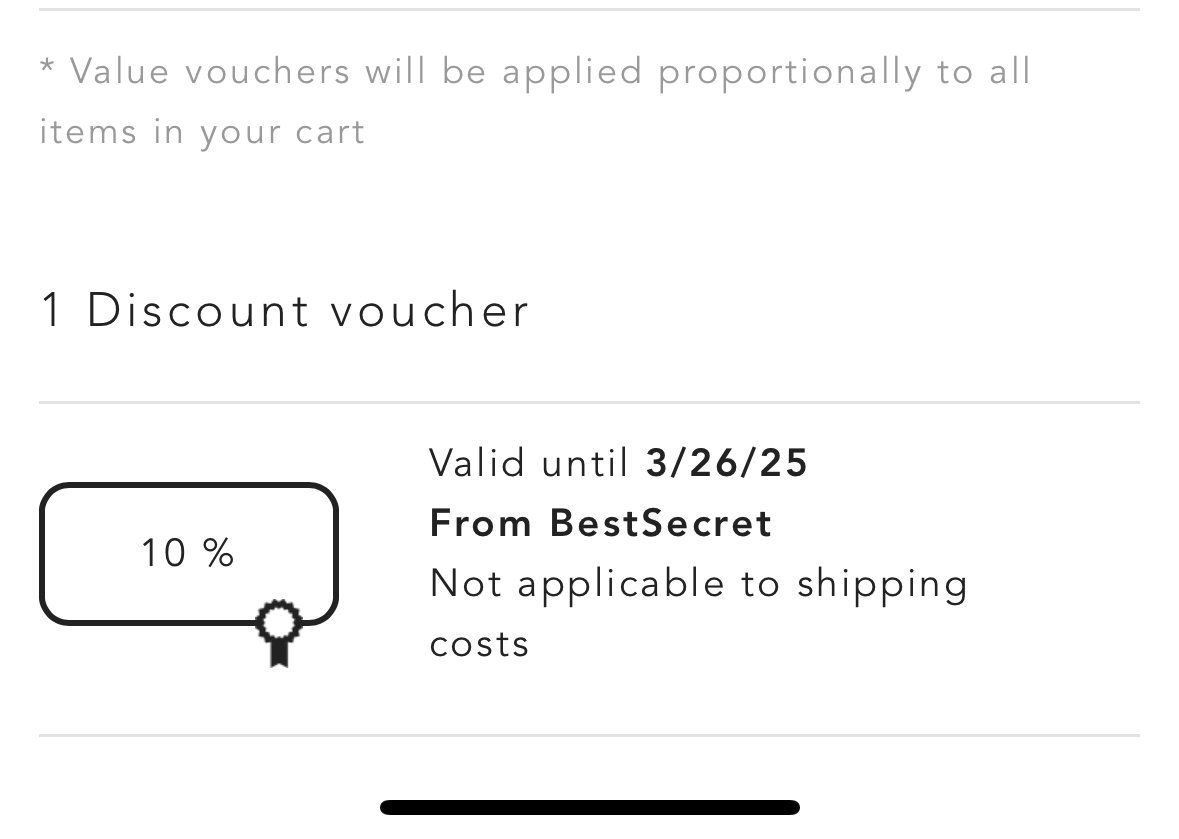Image resolution: width=1179 pixels, height=839 pixels.
Task: Tap the word "voucher" in the heading
Action: tap(429, 310)
